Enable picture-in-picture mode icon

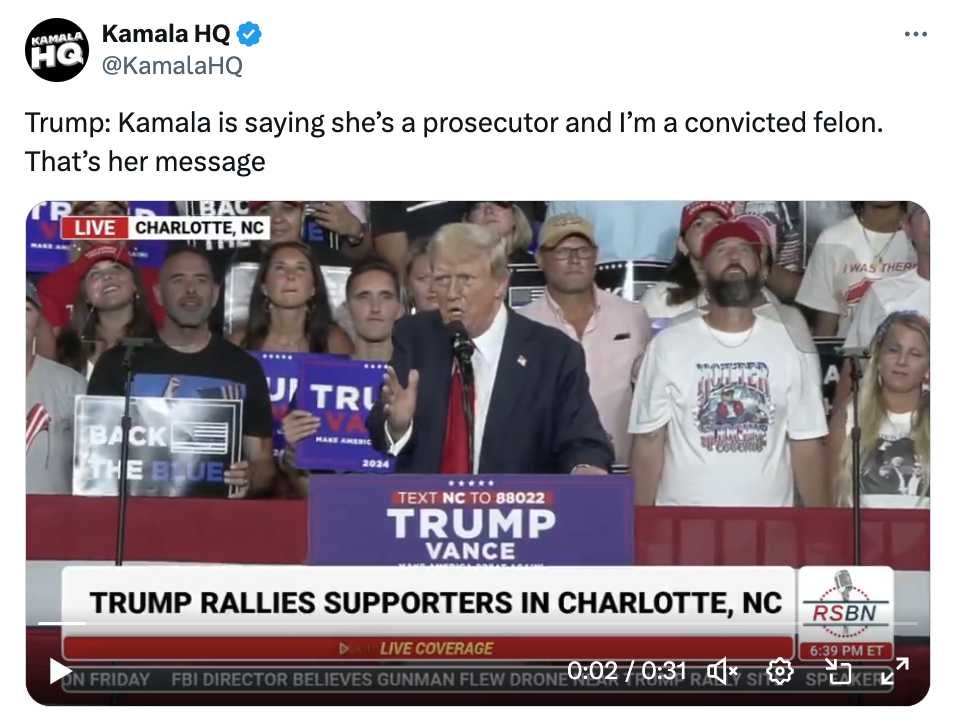tap(838, 672)
